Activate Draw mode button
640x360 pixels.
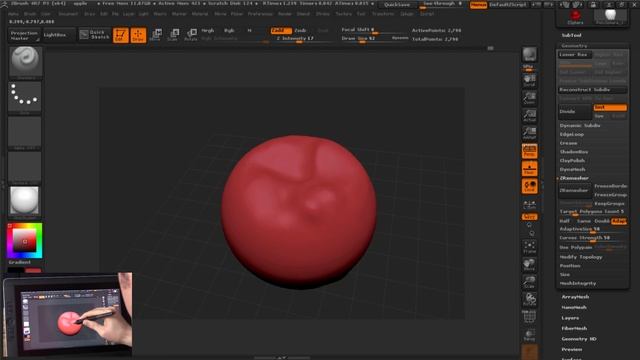(x=138, y=35)
